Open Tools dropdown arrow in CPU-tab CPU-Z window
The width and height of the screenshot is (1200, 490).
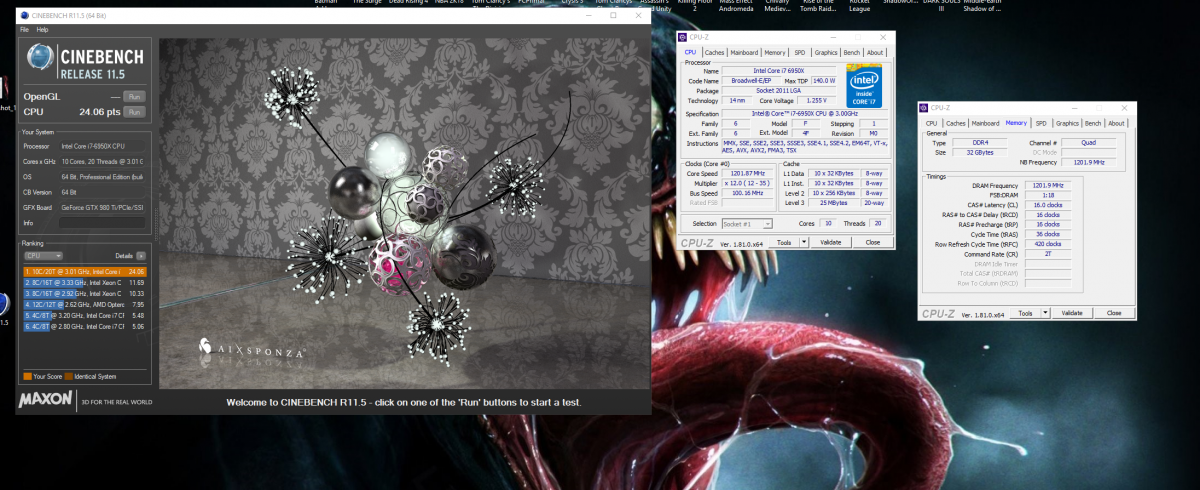coord(802,242)
